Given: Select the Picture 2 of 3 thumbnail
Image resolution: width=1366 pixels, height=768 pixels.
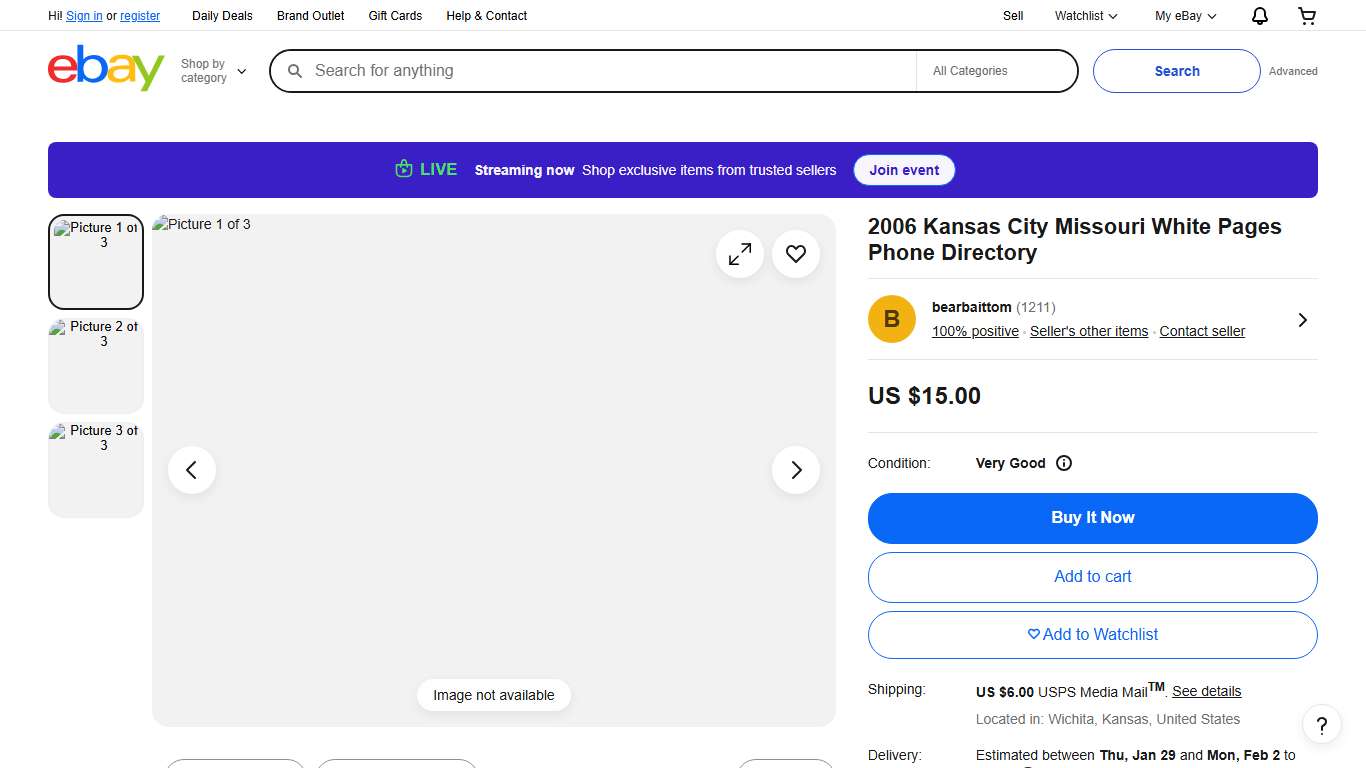Looking at the screenshot, I should click(x=96, y=364).
